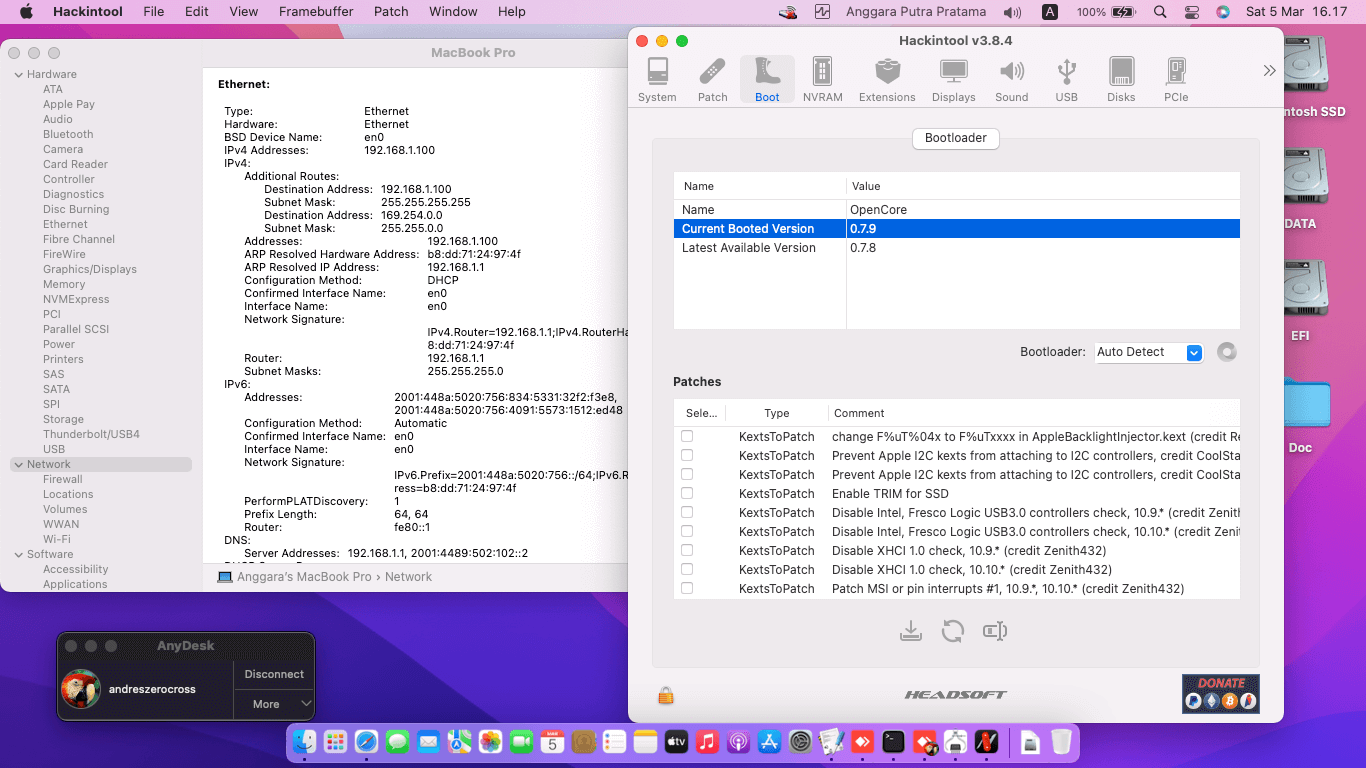Open the Window menu
The image size is (1366, 768).
(453, 12)
